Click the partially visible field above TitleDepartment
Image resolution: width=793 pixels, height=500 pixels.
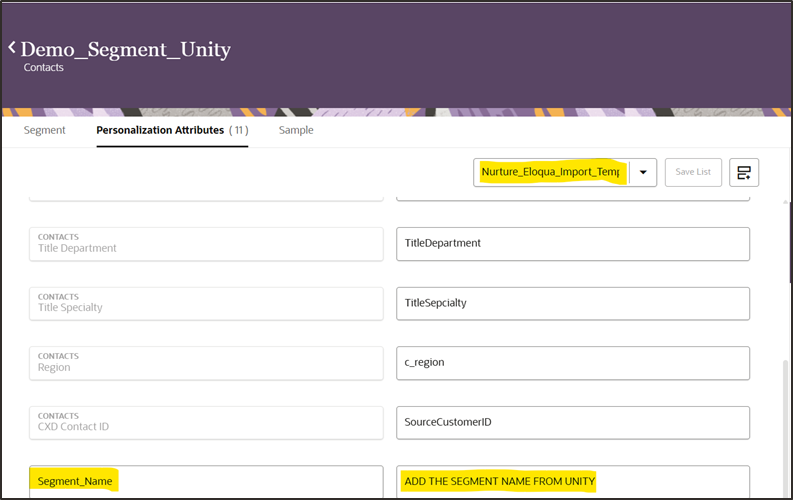tap(573, 196)
